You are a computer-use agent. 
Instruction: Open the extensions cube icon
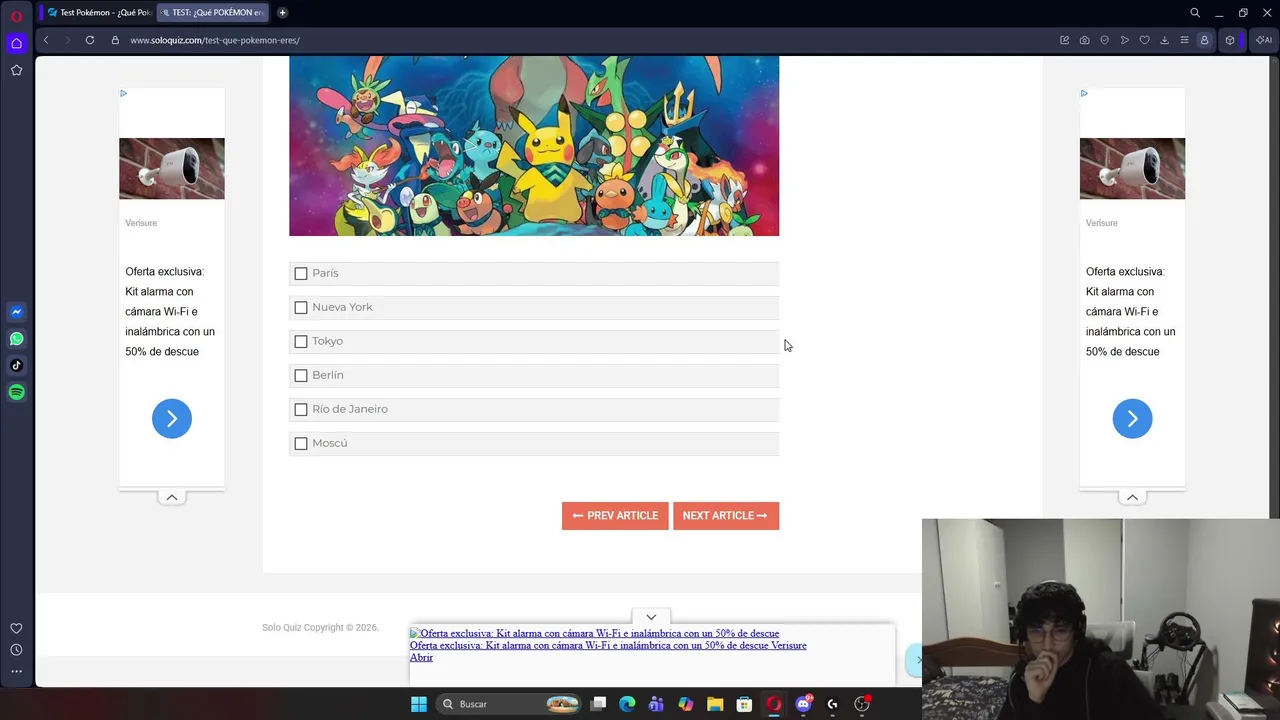click(1230, 40)
